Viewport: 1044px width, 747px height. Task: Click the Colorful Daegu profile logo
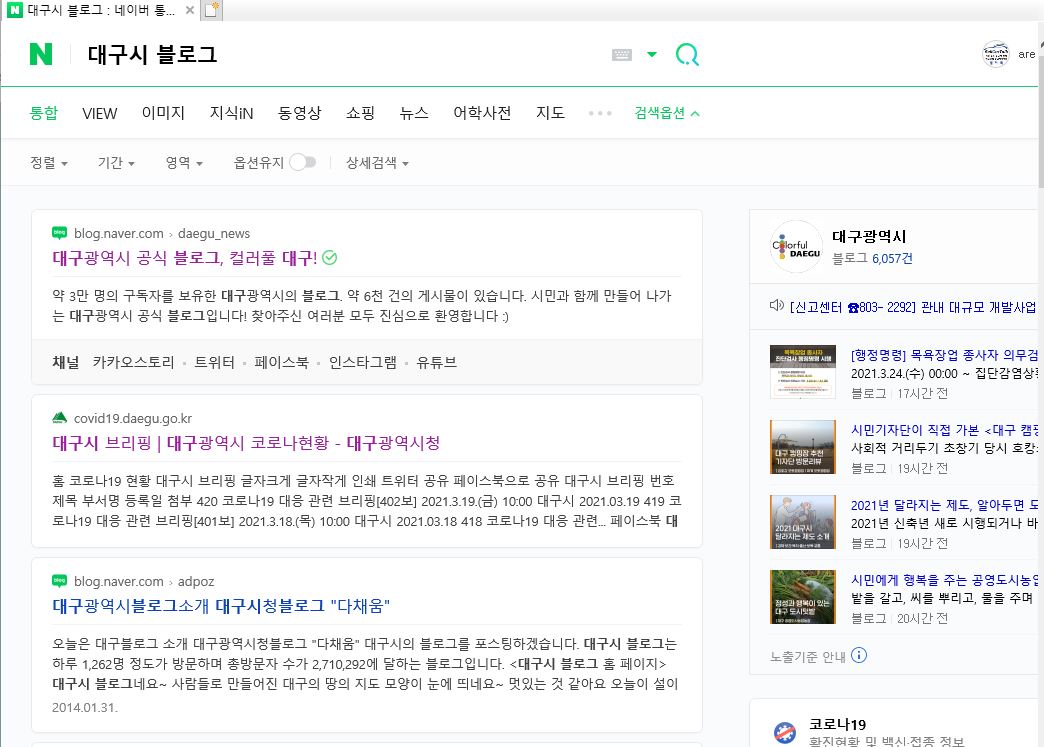(796, 246)
